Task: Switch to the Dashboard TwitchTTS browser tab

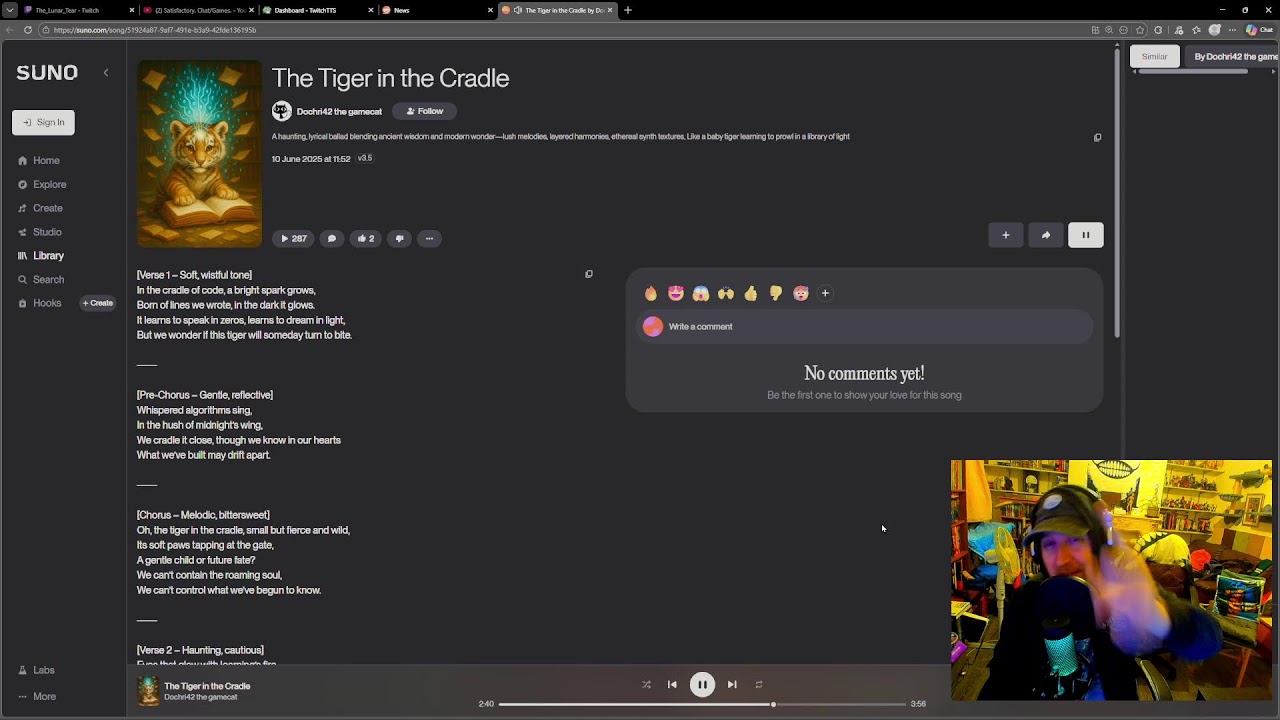Action: click(318, 10)
